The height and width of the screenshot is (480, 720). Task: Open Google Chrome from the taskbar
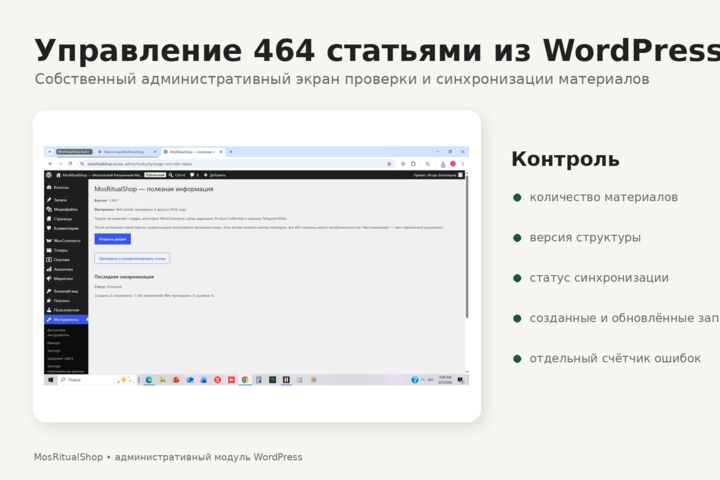tap(245, 380)
